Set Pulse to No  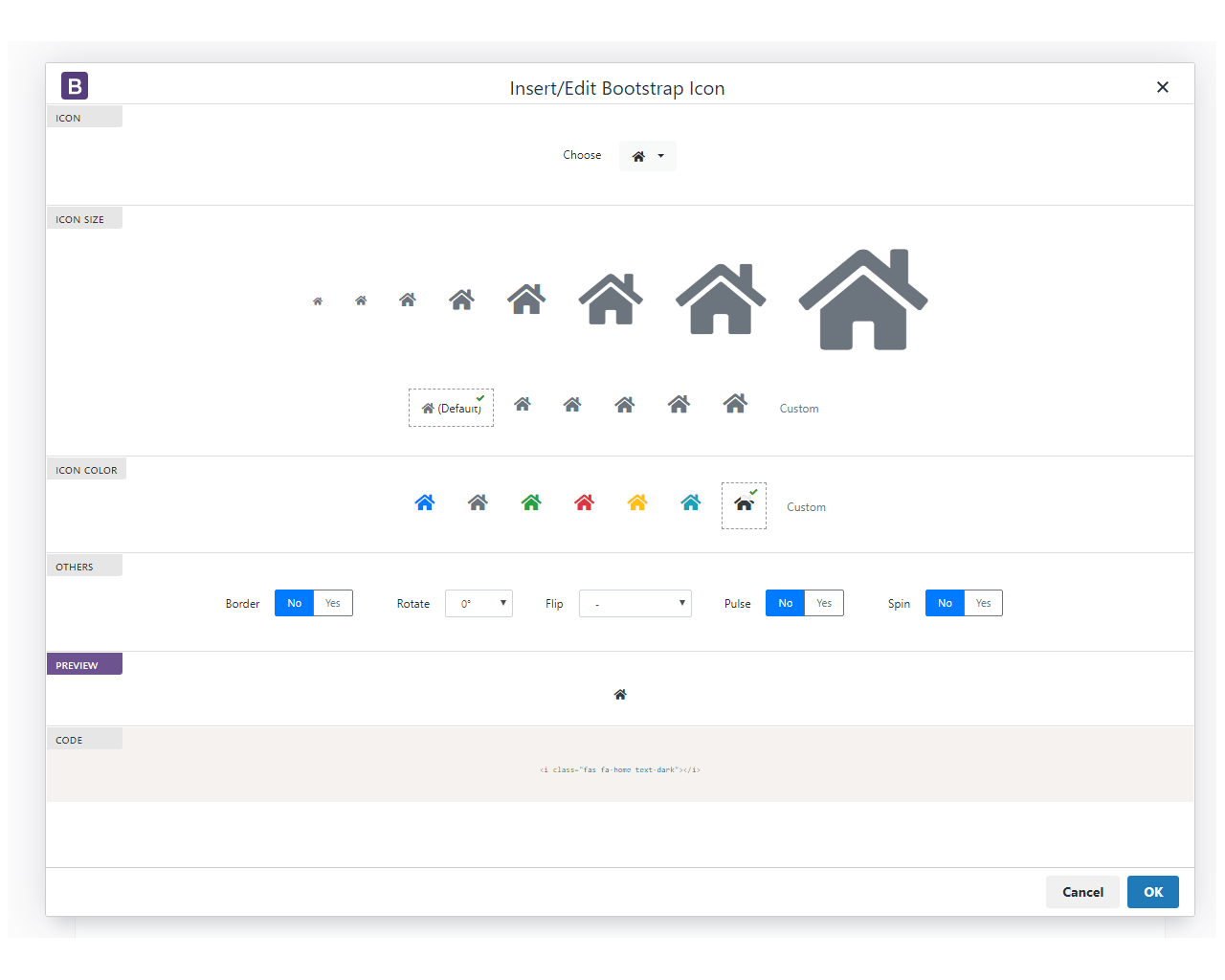point(785,603)
